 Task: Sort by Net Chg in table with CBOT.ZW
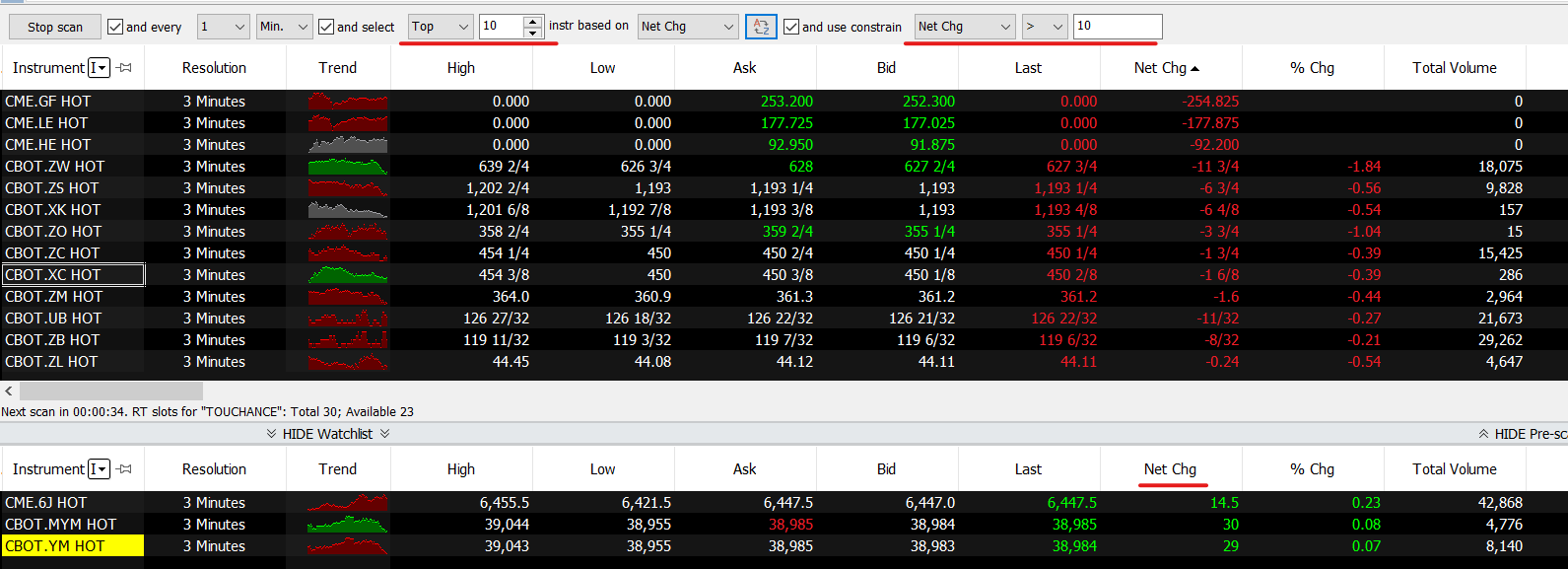pyautogui.click(x=1161, y=68)
